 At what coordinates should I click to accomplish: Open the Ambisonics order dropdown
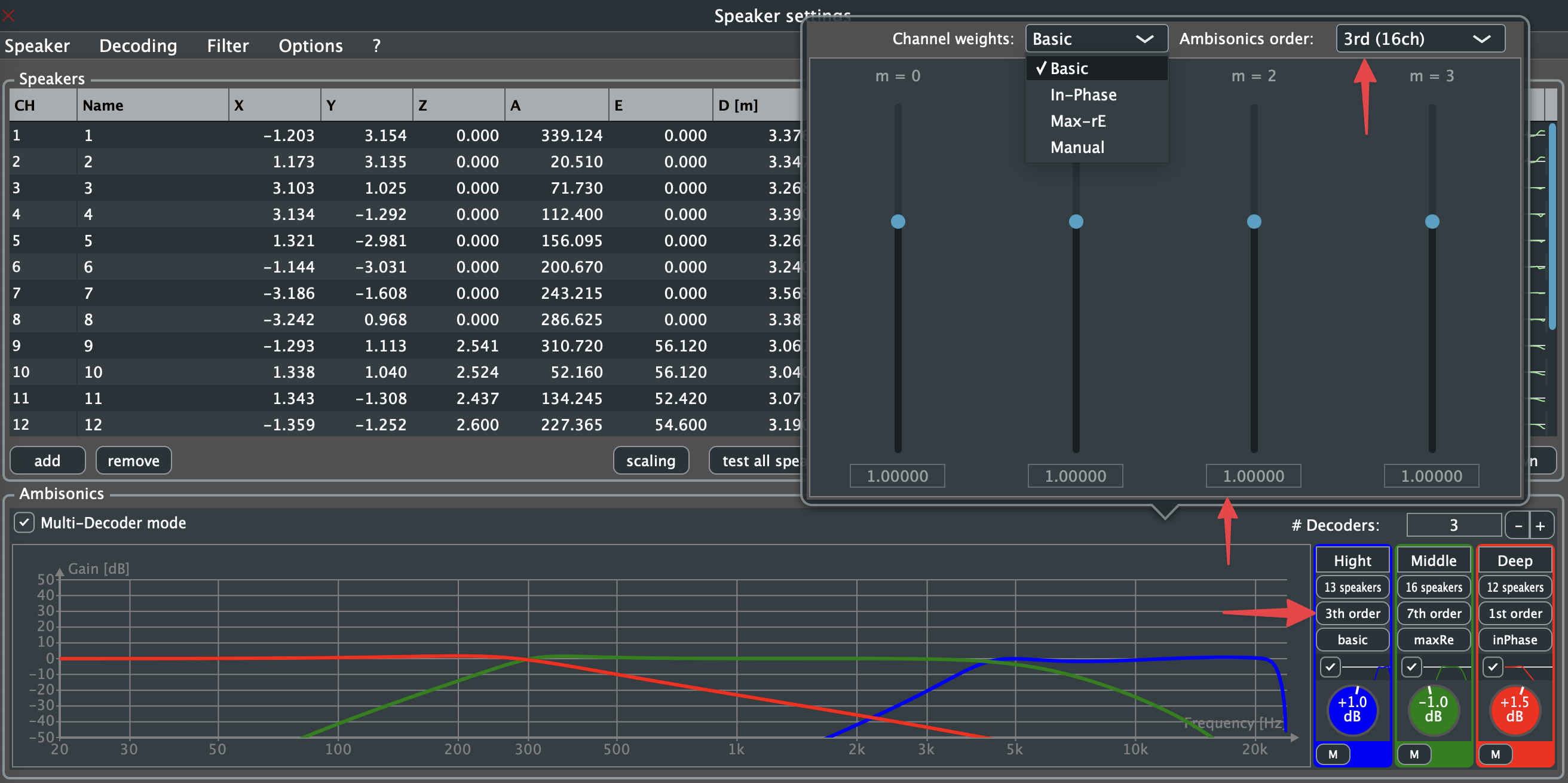[1419, 39]
